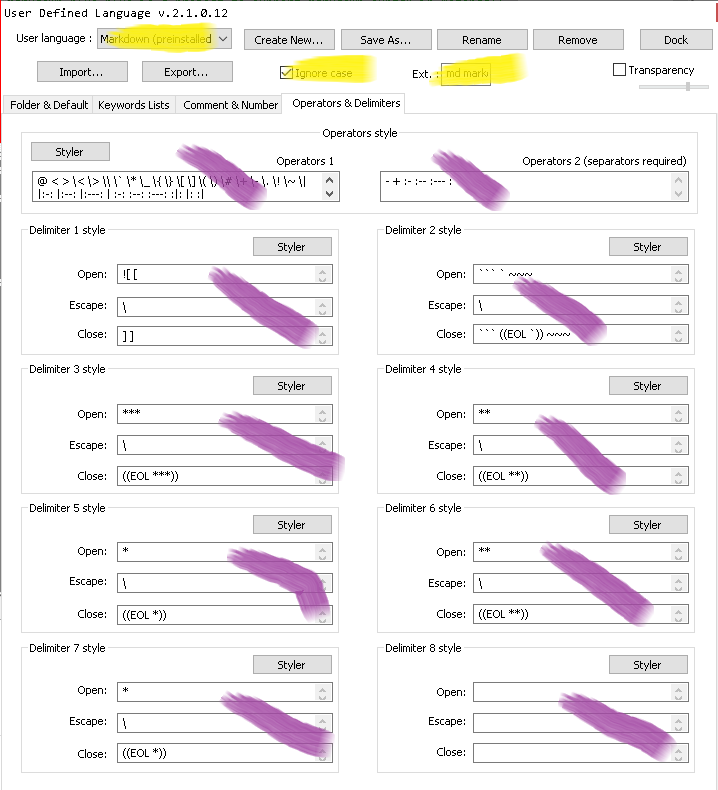Open Delimiter 2 style Styler
Screen dimensions: 718x790
click(x=648, y=247)
